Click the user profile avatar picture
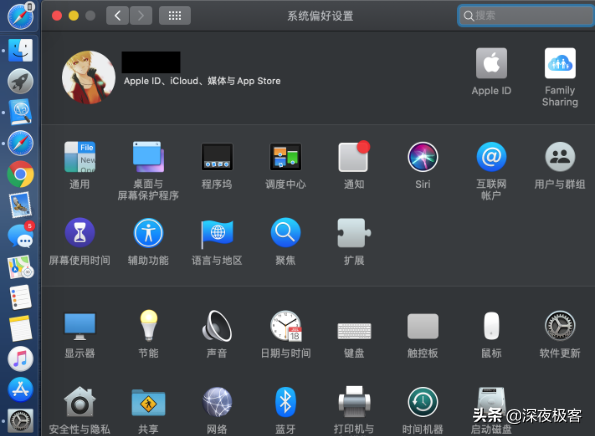 pyautogui.click(x=89, y=77)
